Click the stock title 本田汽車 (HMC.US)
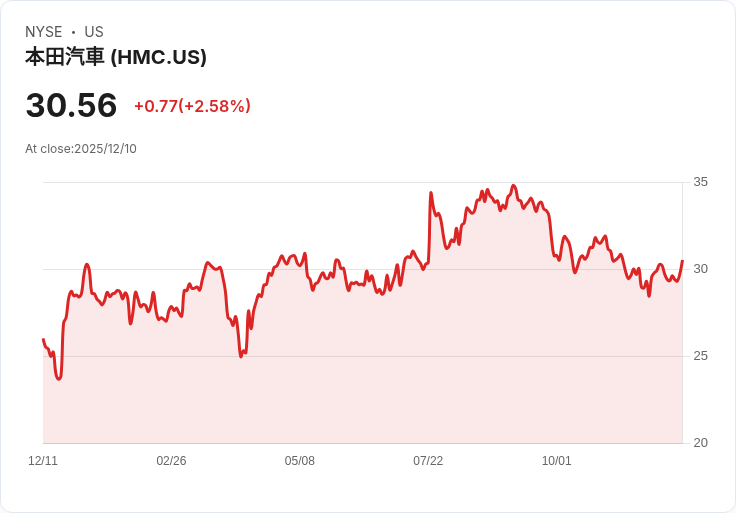Viewport: 736px width, 513px height. [x=116, y=57]
